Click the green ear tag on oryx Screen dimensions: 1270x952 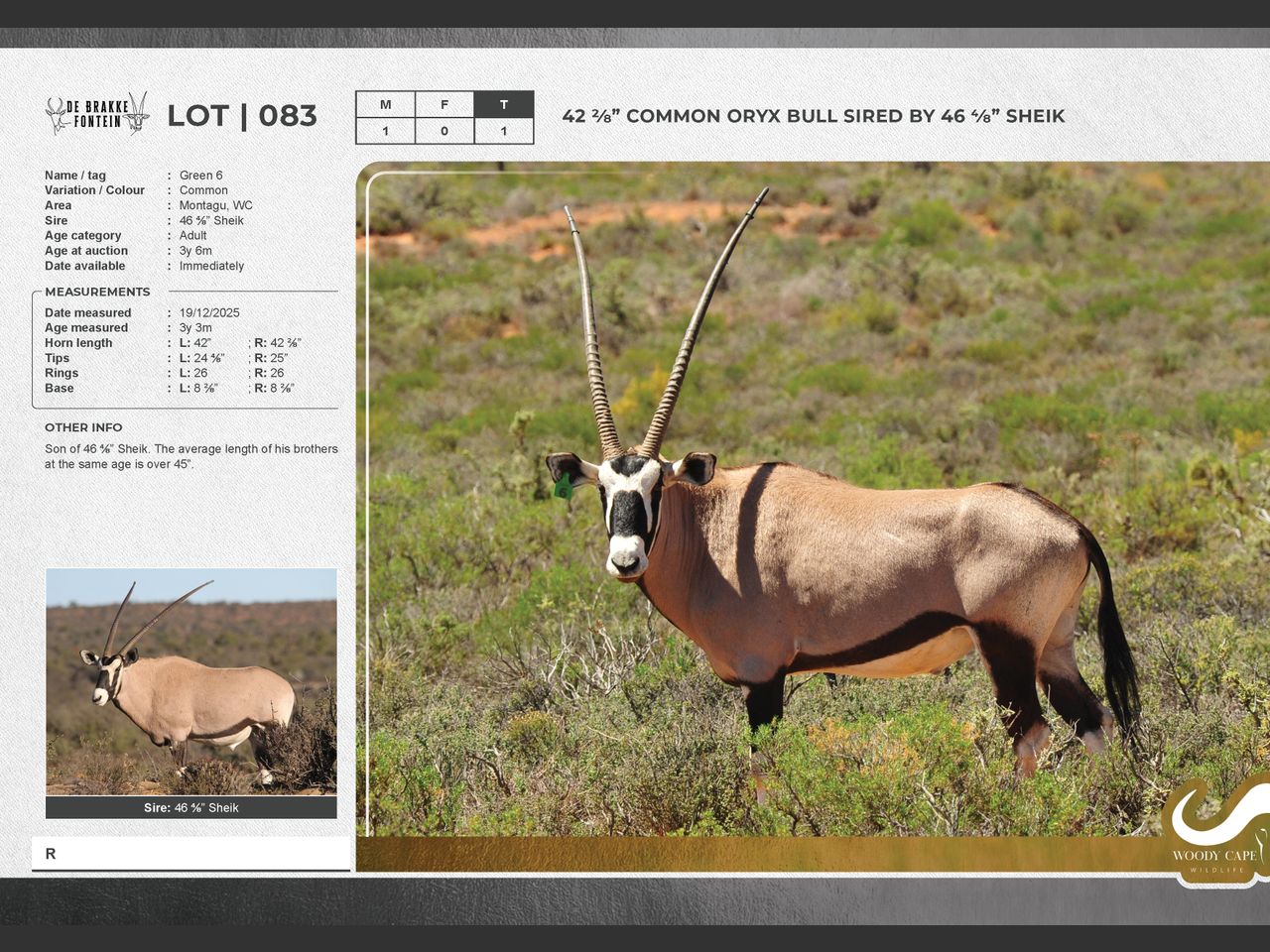pyautogui.click(x=563, y=486)
